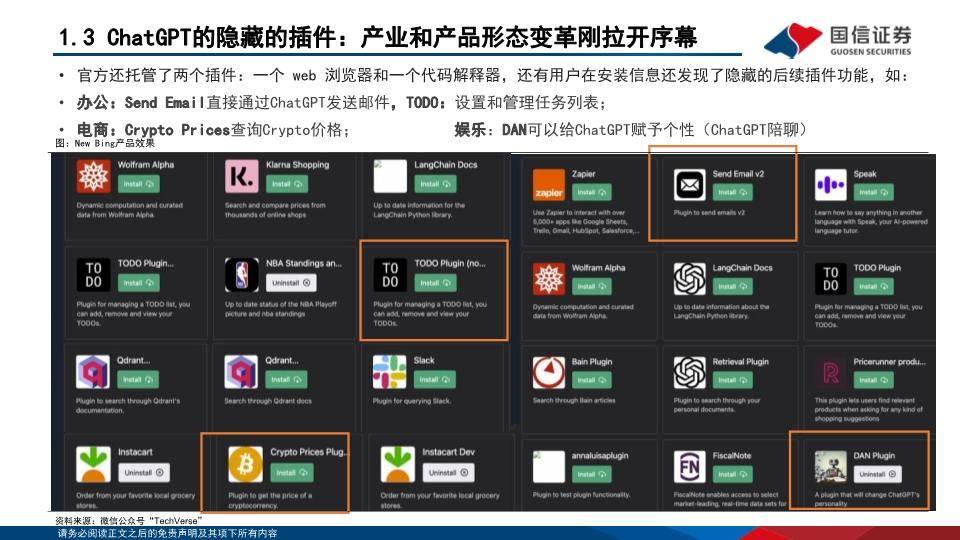Install the Pricerunner product plugin
The image size is (960, 540).
point(874,380)
